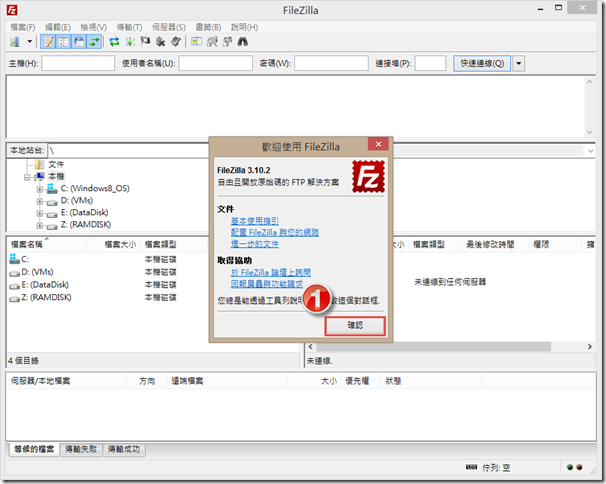This screenshot has height=484, width=606.
Task: Click the binoculars remote file search icon
Action: pyautogui.click(x=243, y=41)
